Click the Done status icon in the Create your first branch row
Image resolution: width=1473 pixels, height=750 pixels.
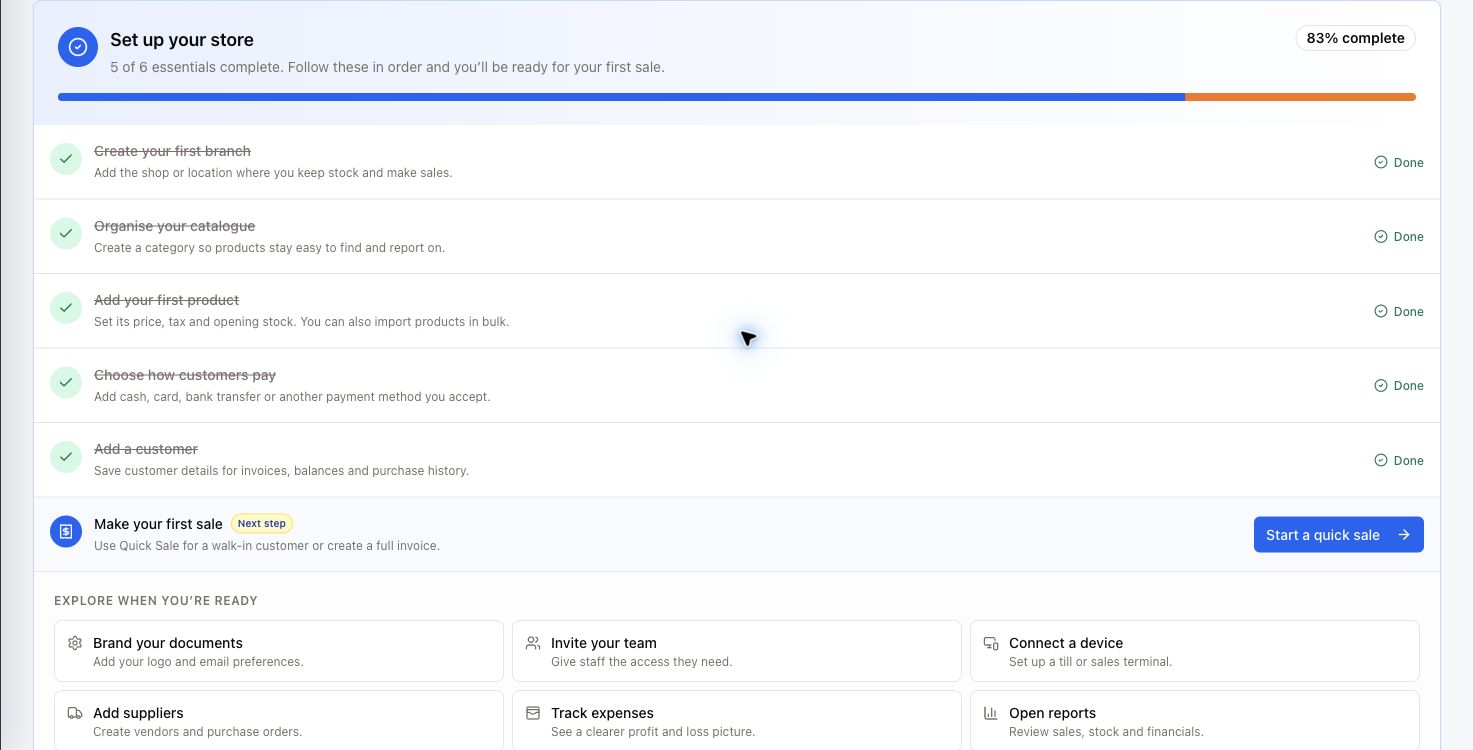pyautogui.click(x=1381, y=162)
